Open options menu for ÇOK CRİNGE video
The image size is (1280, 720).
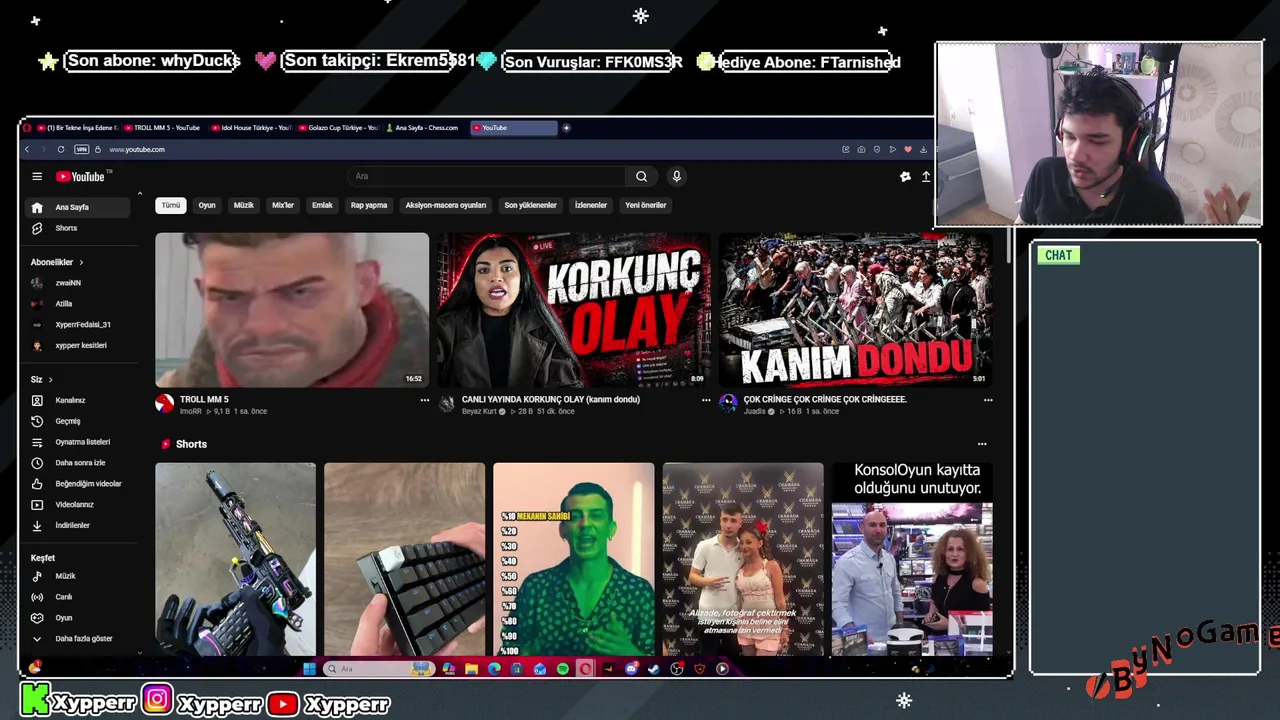coord(988,400)
